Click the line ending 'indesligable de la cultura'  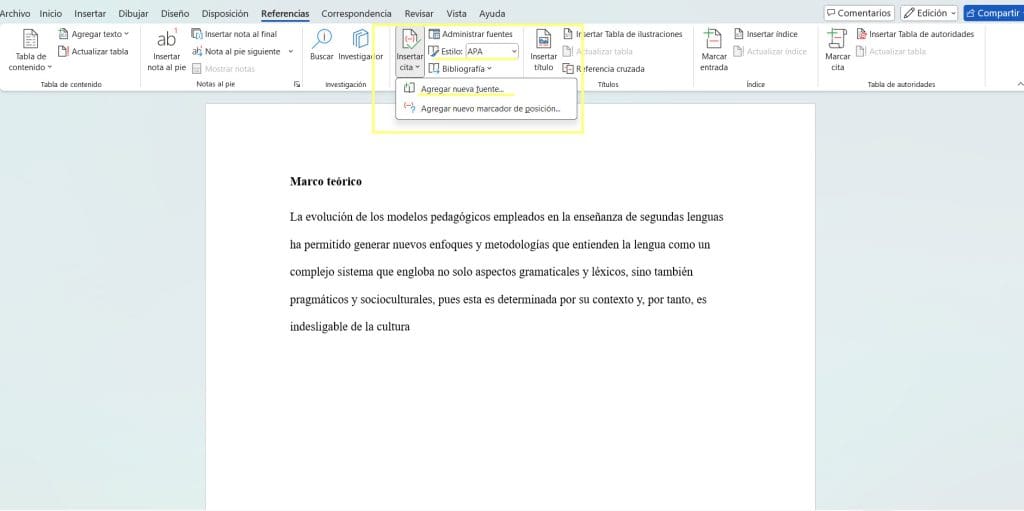coord(349,327)
